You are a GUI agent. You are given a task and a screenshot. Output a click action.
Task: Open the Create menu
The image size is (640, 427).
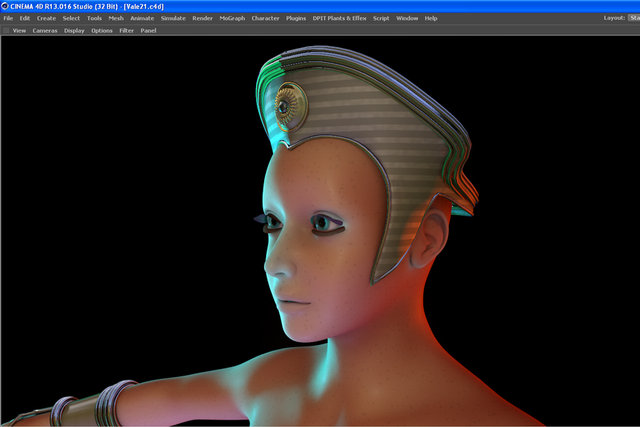(46, 18)
